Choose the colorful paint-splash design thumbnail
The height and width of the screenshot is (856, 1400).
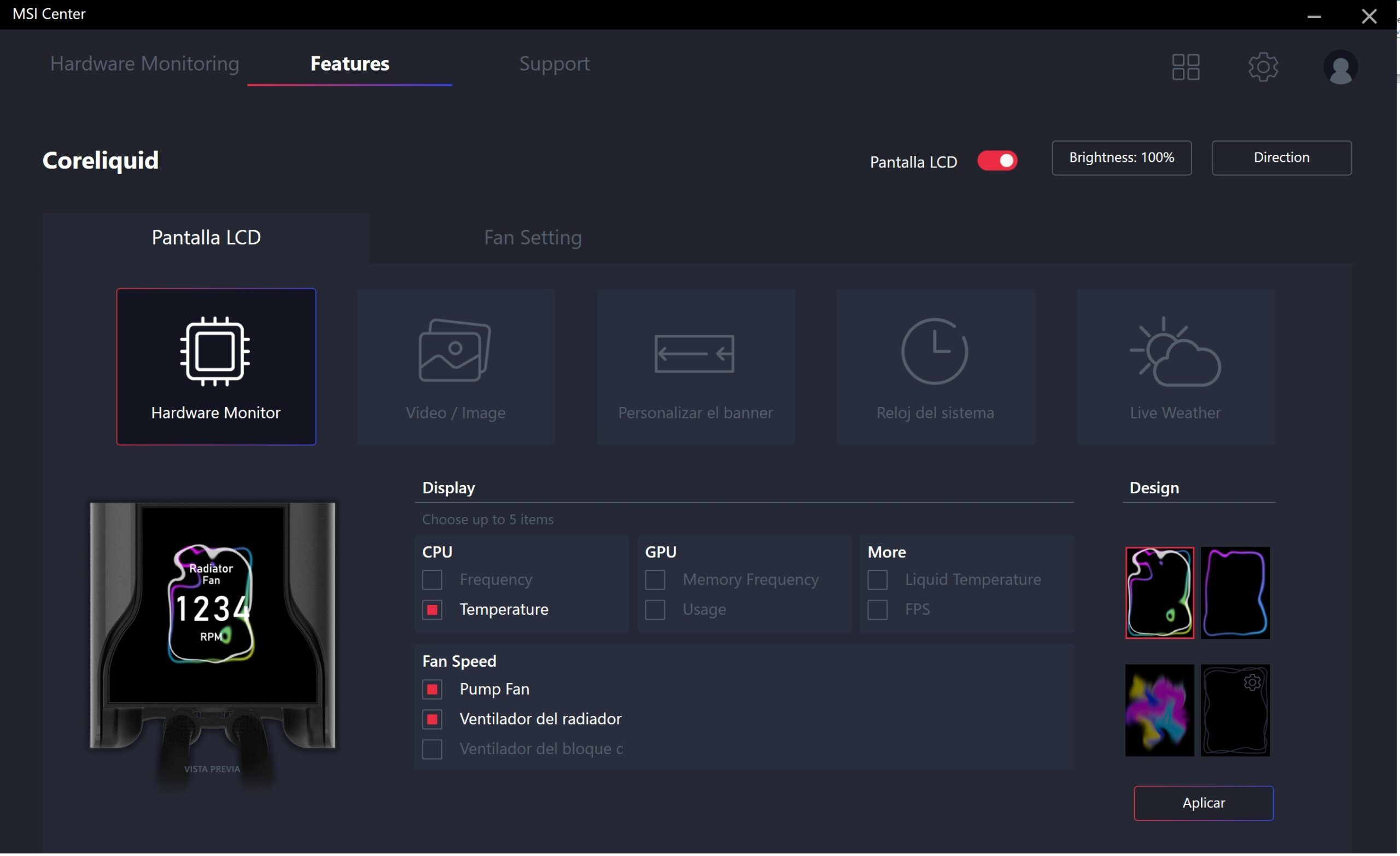click(1160, 711)
